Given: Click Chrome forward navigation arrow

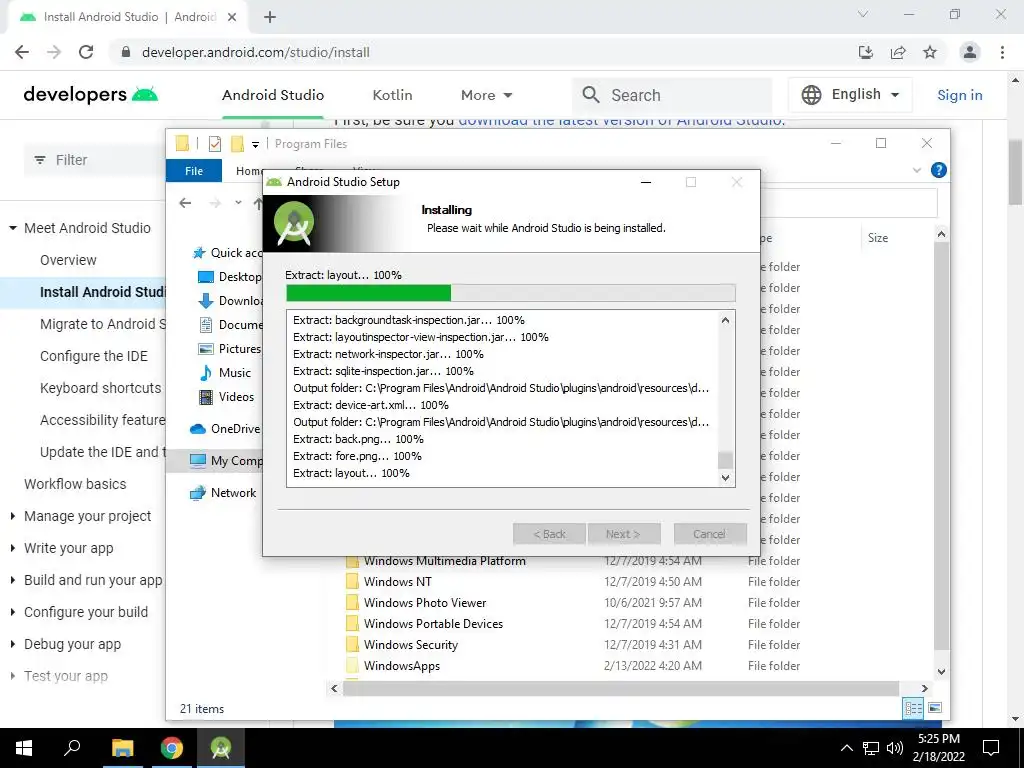Looking at the screenshot, I should 54,52.
